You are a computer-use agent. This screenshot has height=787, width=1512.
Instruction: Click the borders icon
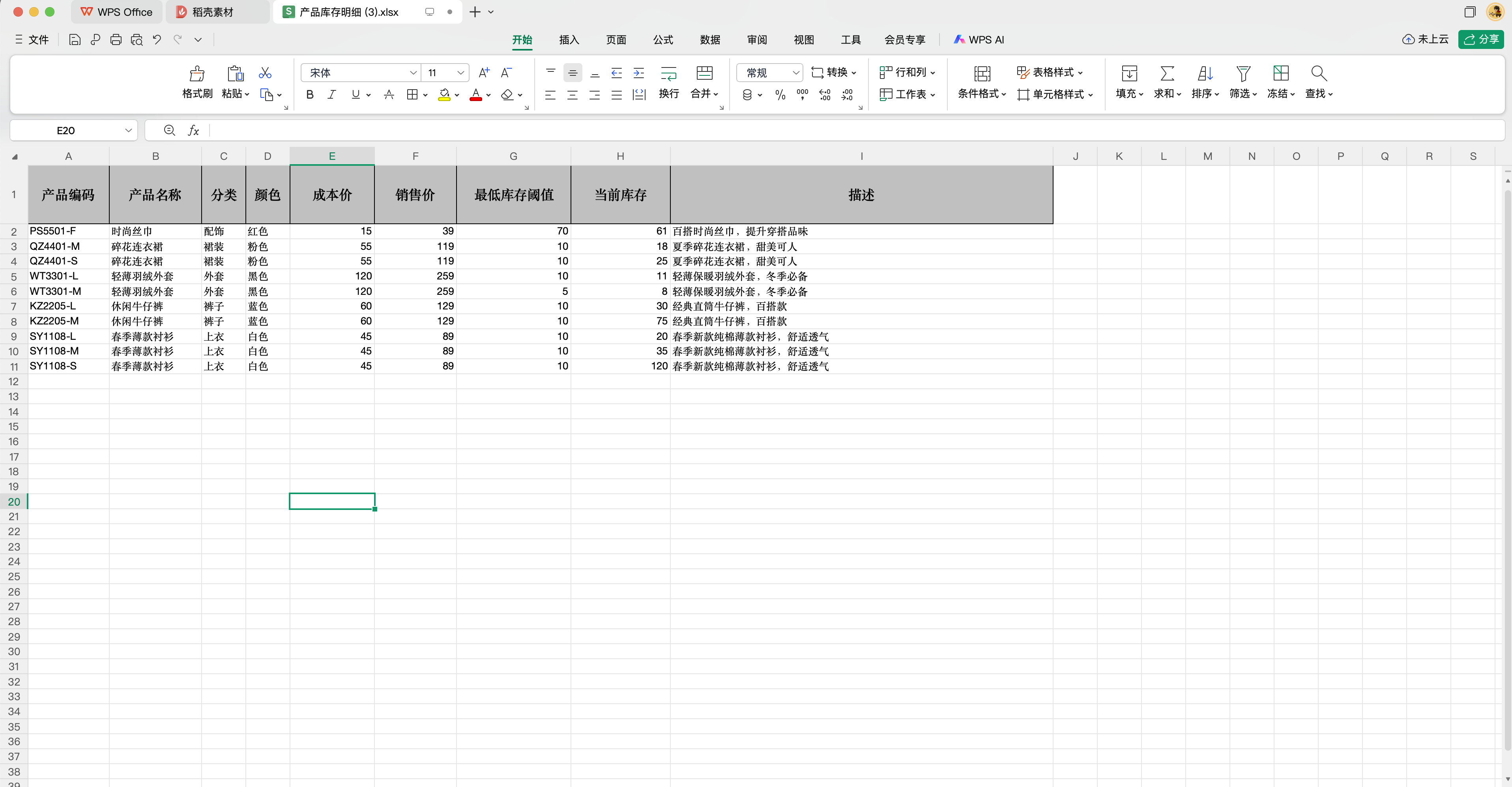tap(412, 95)
